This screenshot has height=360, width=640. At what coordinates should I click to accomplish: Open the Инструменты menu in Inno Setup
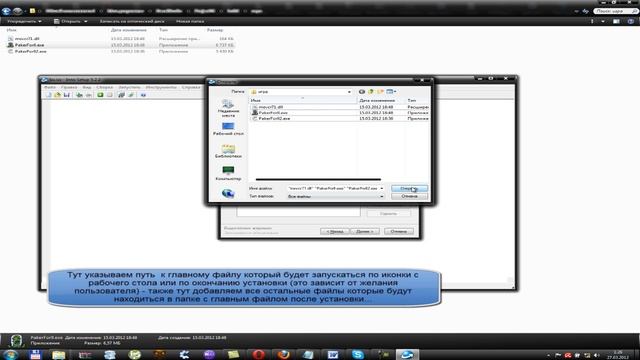click(x=161, y=87)
